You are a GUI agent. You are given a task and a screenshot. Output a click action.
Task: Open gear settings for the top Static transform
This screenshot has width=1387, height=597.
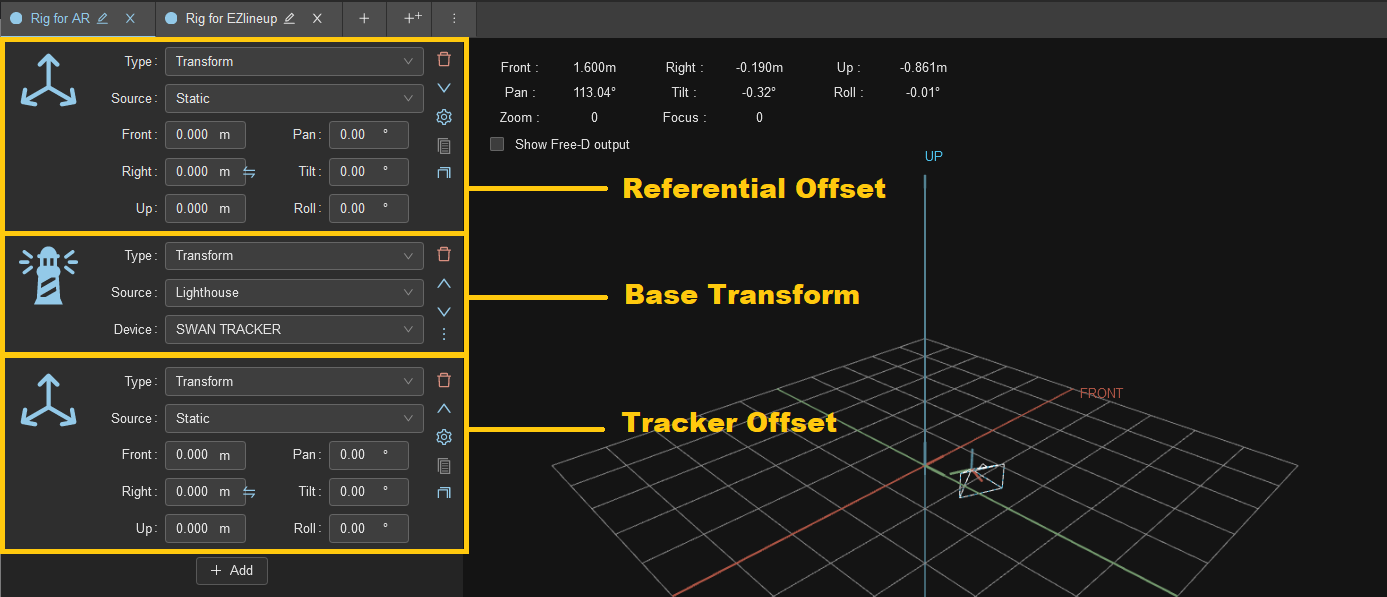coord(444,117)
